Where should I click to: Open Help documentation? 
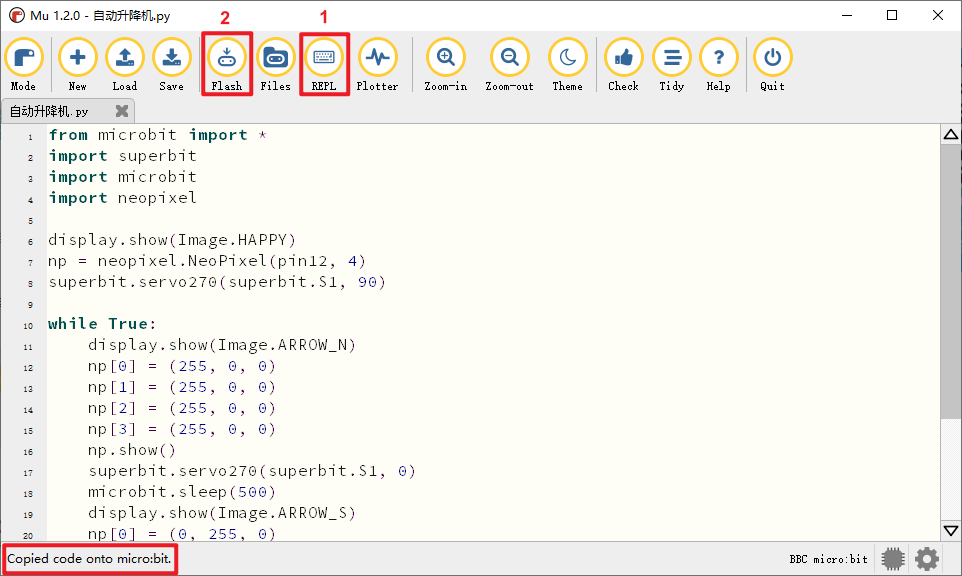(x=718, y=65)
